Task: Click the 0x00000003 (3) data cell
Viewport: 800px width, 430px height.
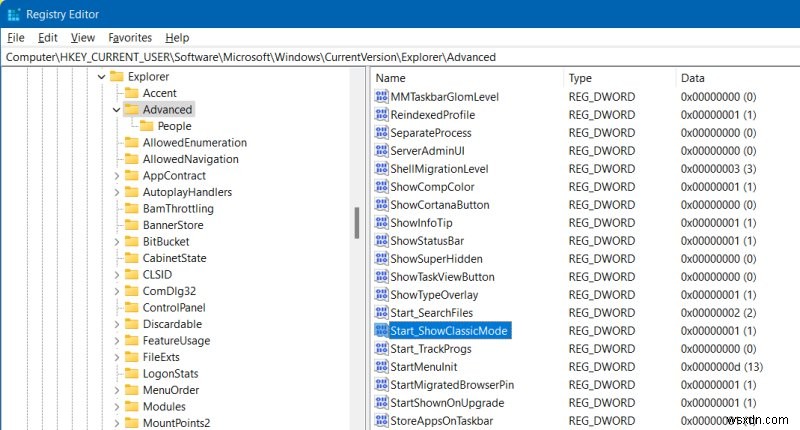Action: (718, 168)
